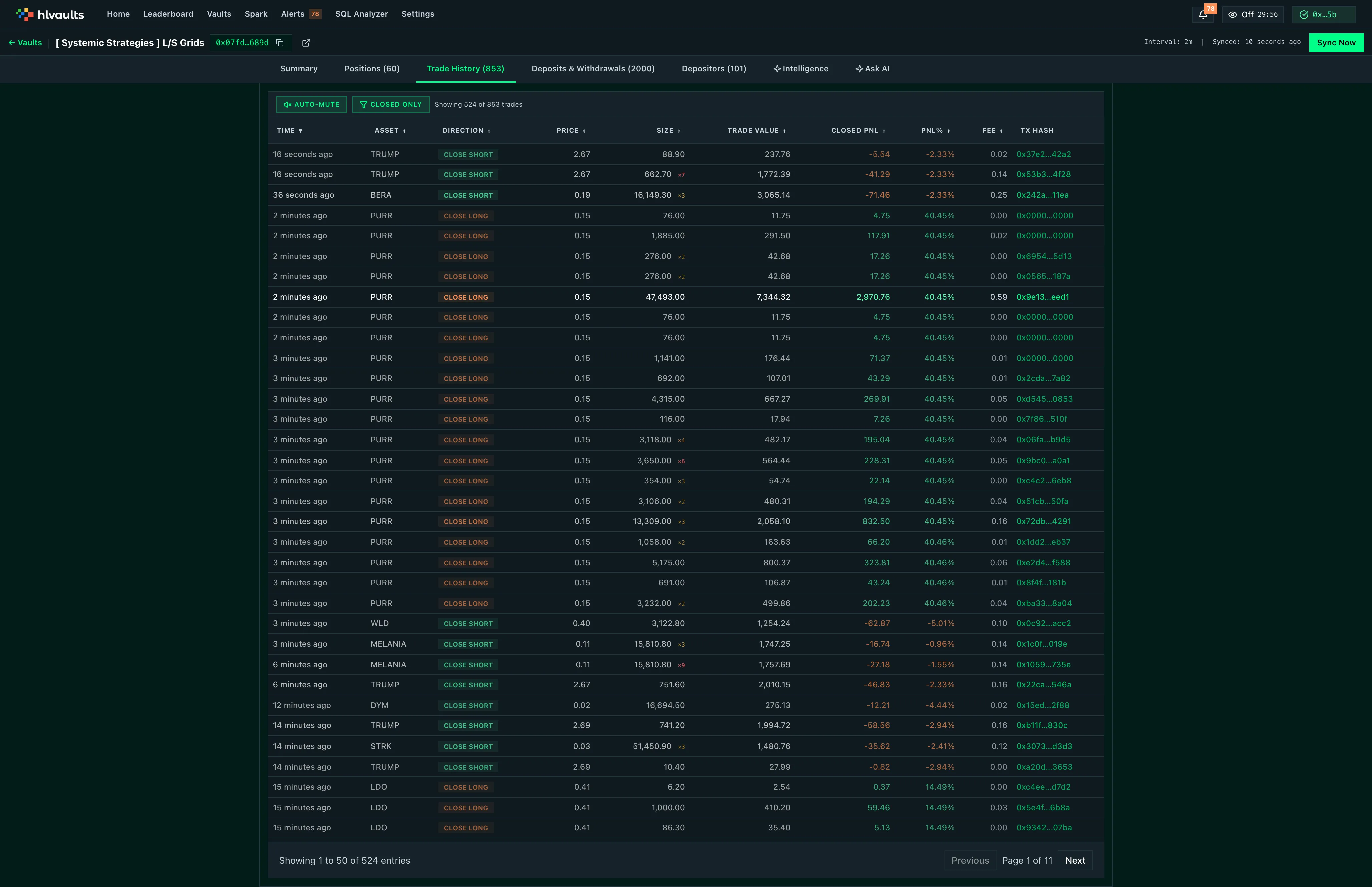Viewport: 1372px width, 887px height.
Task: Open tx hash 0x37e2…42a2
Action: click(x=1044, y=155)
